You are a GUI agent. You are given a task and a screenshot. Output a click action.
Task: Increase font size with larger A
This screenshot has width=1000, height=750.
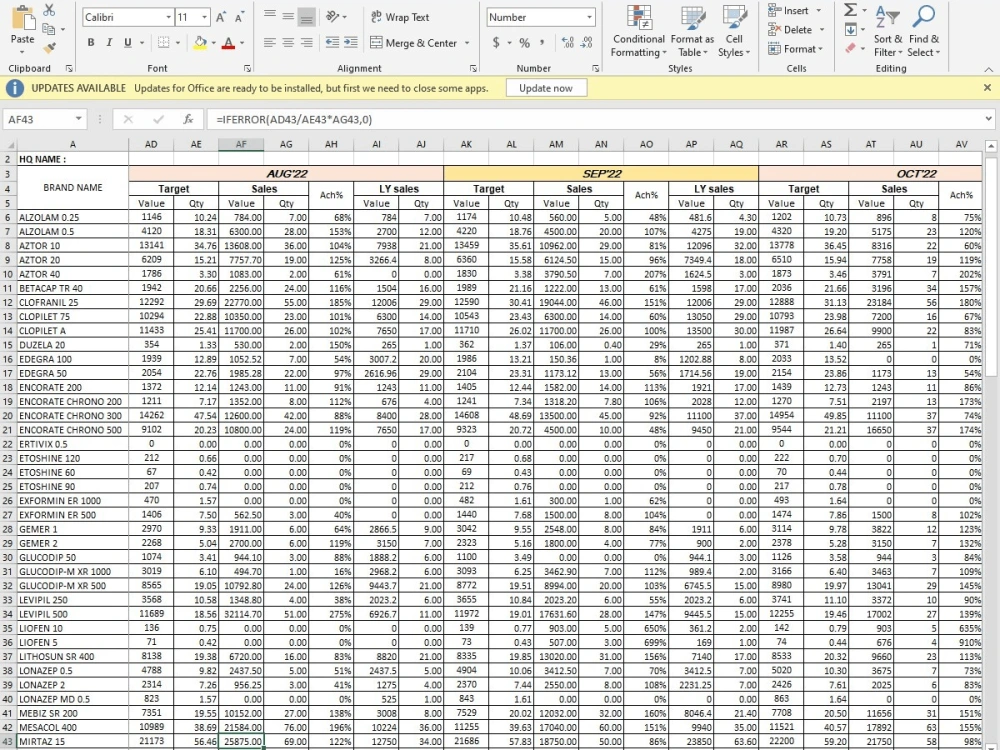tap(221, 17)
